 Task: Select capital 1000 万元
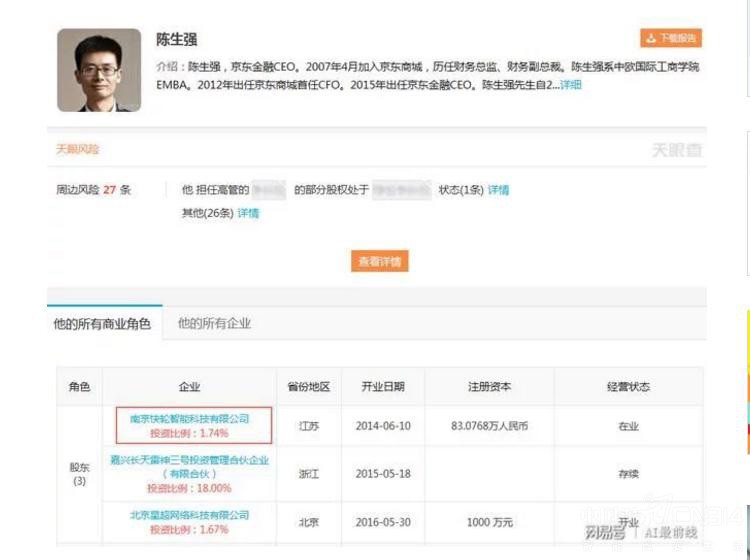click(x=490, y=522)
